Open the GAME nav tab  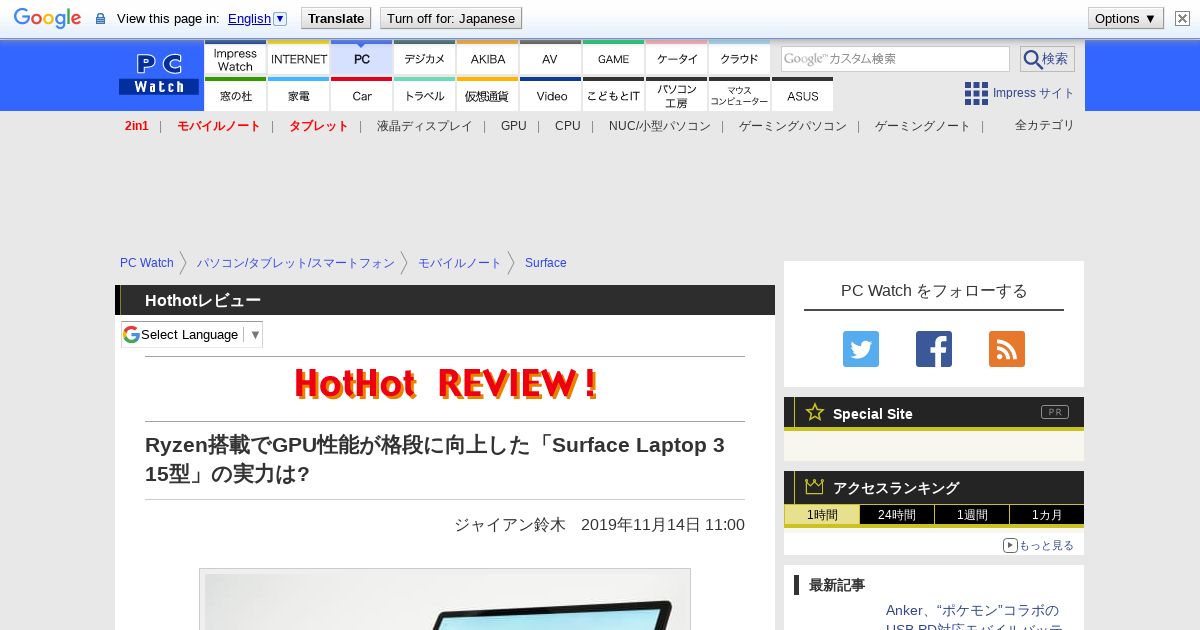[613, 59]
